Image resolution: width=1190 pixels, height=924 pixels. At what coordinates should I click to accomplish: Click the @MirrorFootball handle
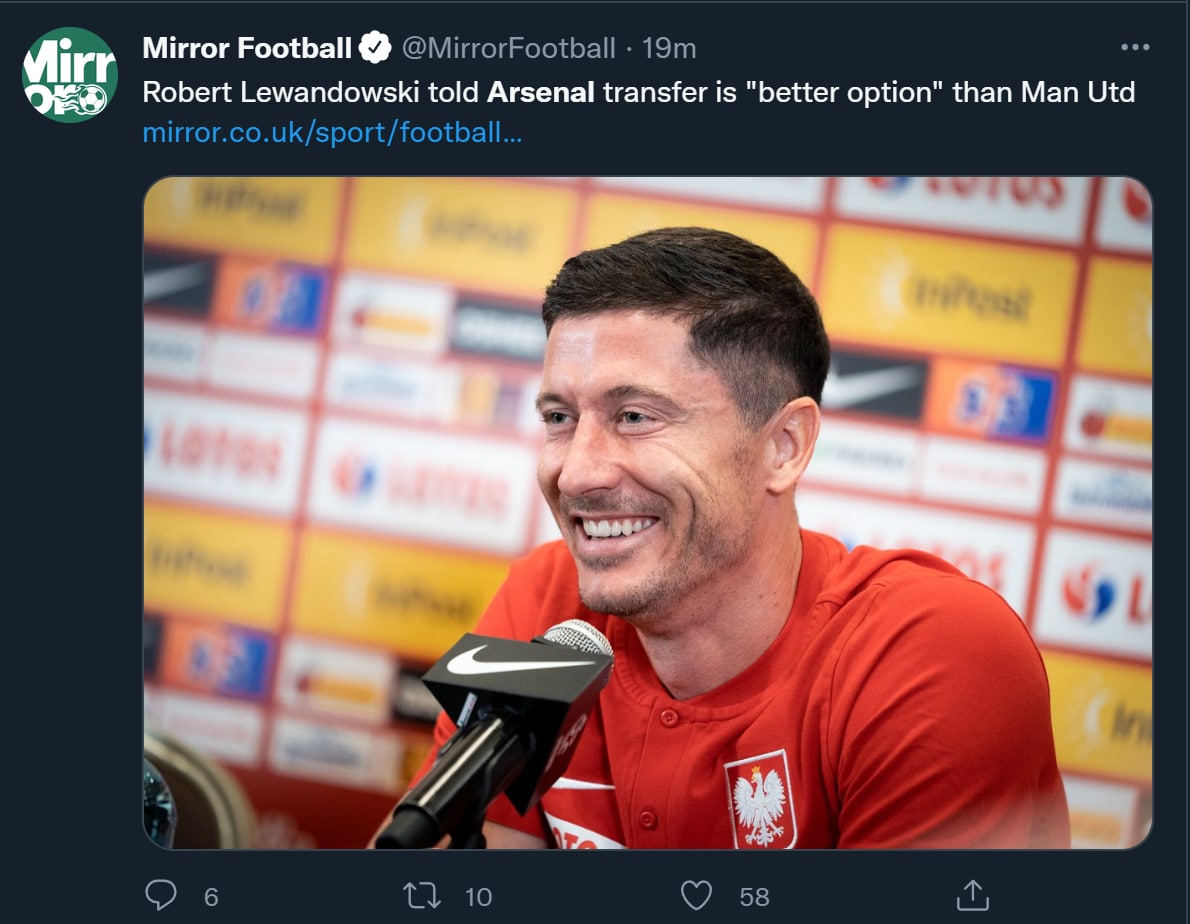coord(508,47)
